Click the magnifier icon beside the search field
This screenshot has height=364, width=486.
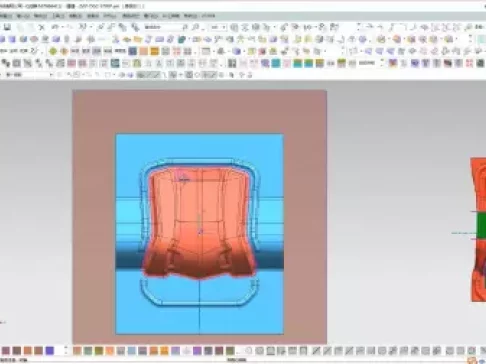(184, 27)
